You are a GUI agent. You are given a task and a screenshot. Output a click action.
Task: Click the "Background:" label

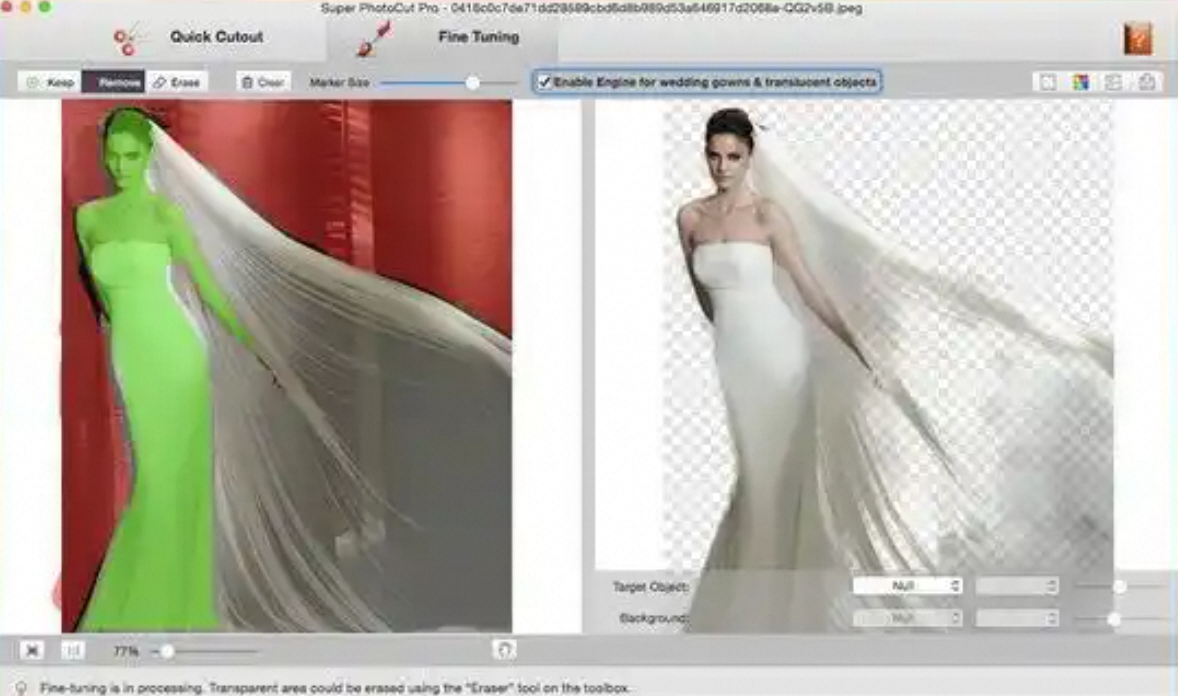(x=653, y=618)
